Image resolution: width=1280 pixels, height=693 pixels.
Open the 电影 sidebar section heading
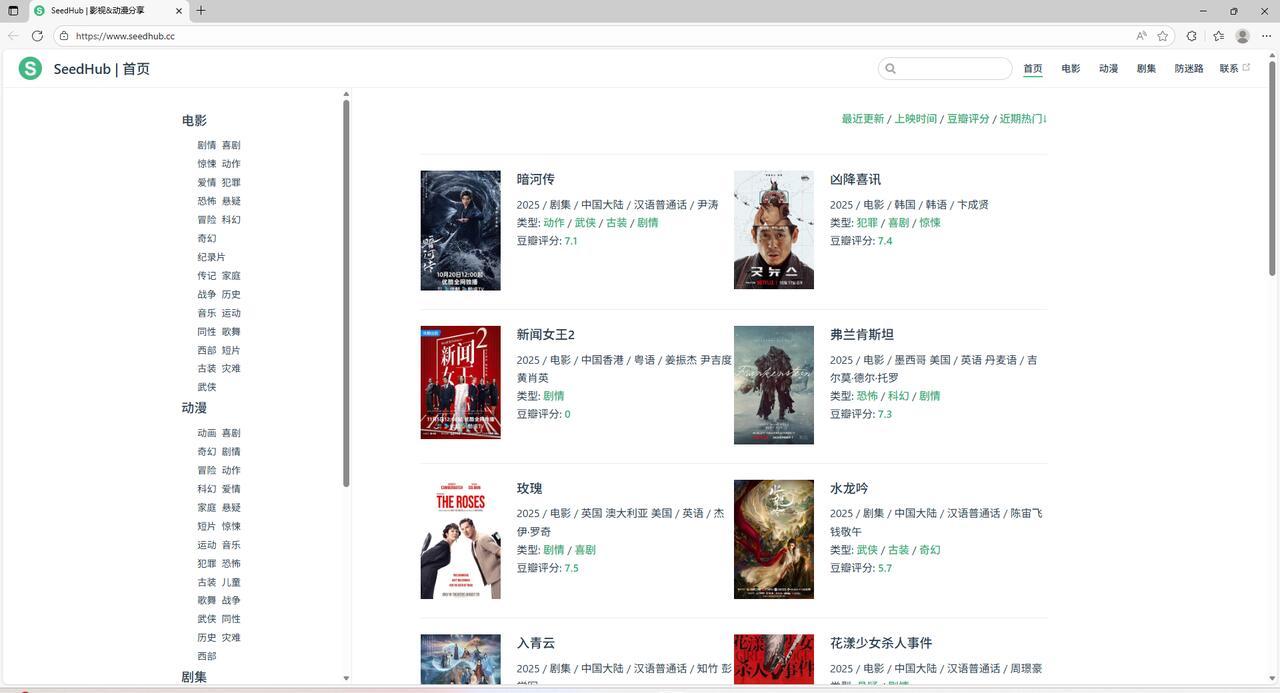(194, 120)
